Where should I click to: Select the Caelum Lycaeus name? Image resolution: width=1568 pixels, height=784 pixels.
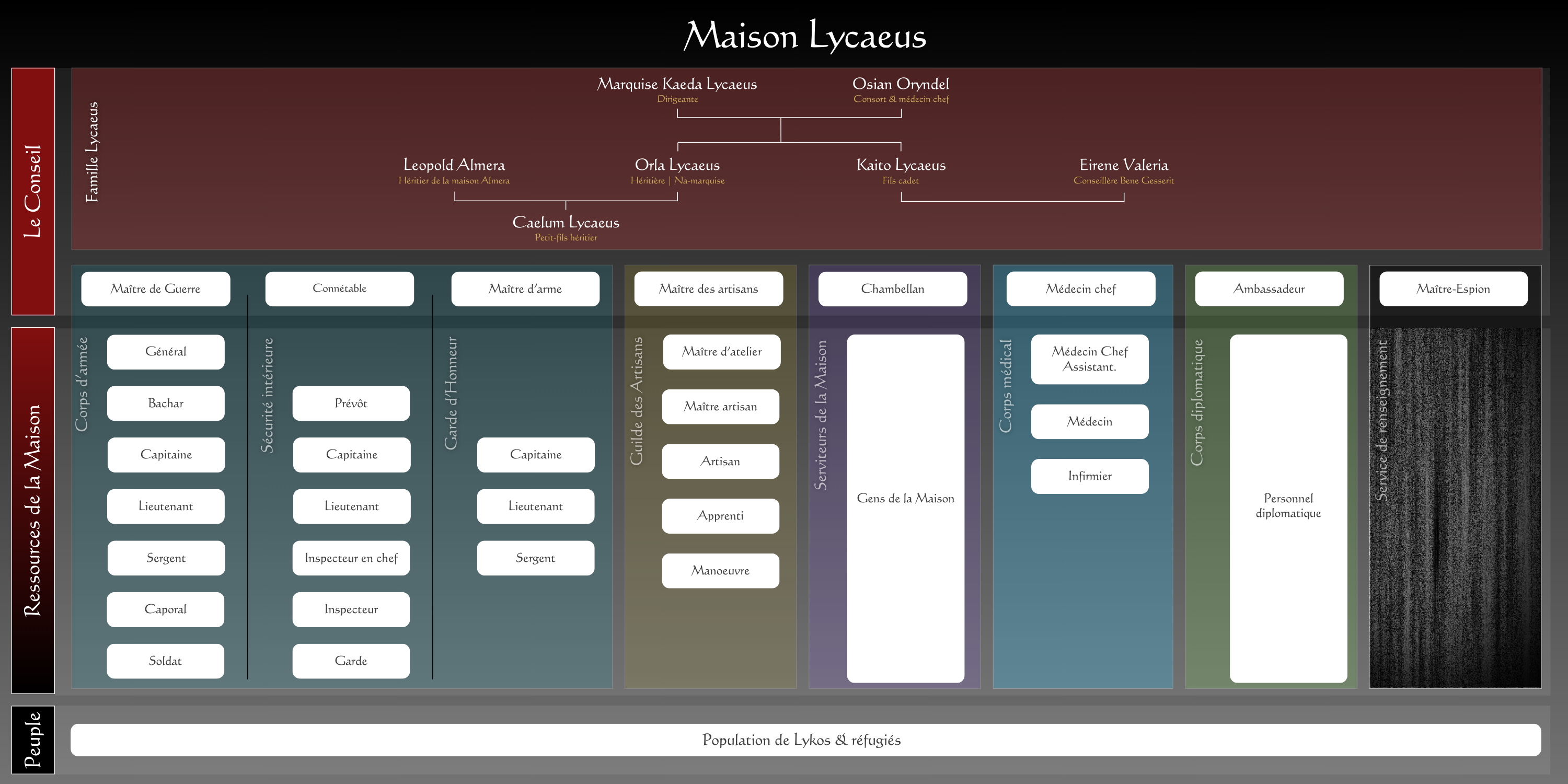566,222
